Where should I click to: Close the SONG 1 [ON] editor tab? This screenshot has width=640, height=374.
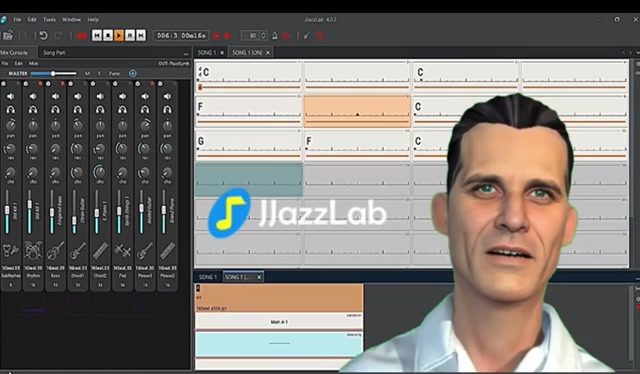(x=268, y=53)
